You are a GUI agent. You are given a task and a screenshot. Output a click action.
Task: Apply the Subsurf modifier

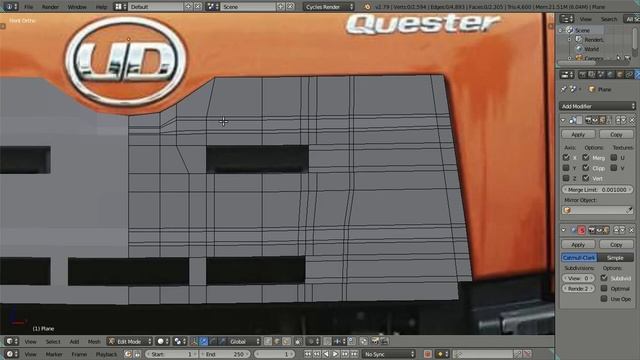pyautogui.click(x=578, y=244)
